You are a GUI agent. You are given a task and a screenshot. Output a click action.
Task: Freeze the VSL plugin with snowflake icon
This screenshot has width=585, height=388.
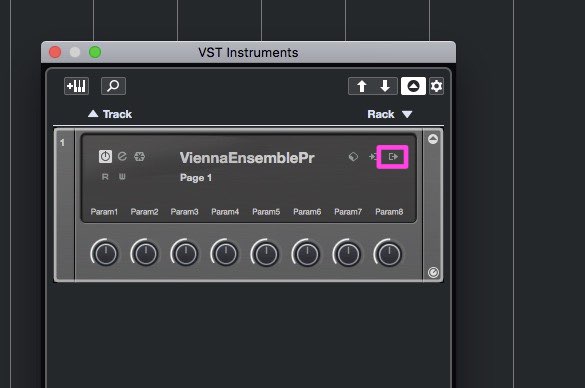140,156
